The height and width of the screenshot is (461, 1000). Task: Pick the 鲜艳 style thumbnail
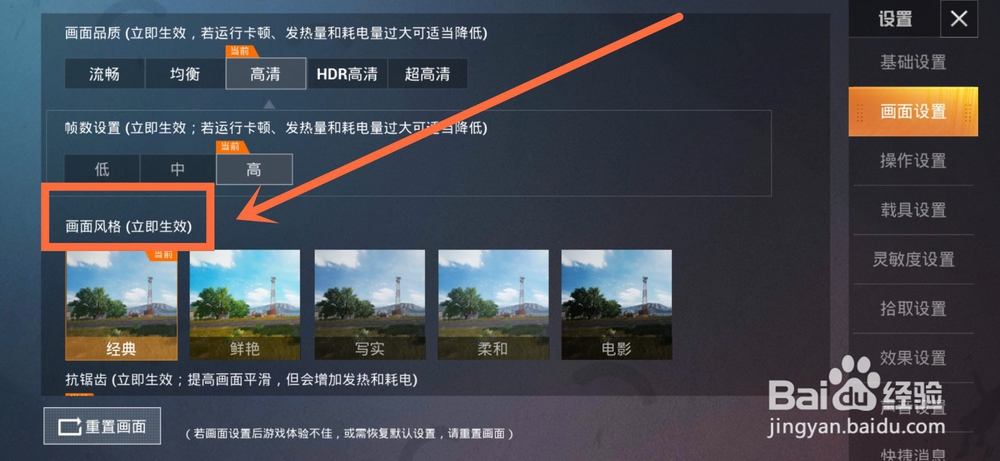point(245,305)
